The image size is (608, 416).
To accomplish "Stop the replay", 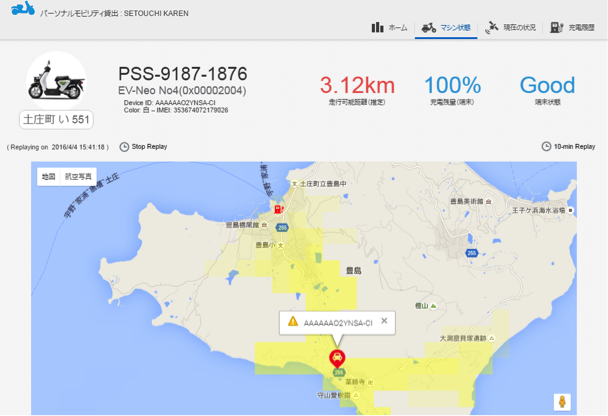I will (x=143, y=147).
